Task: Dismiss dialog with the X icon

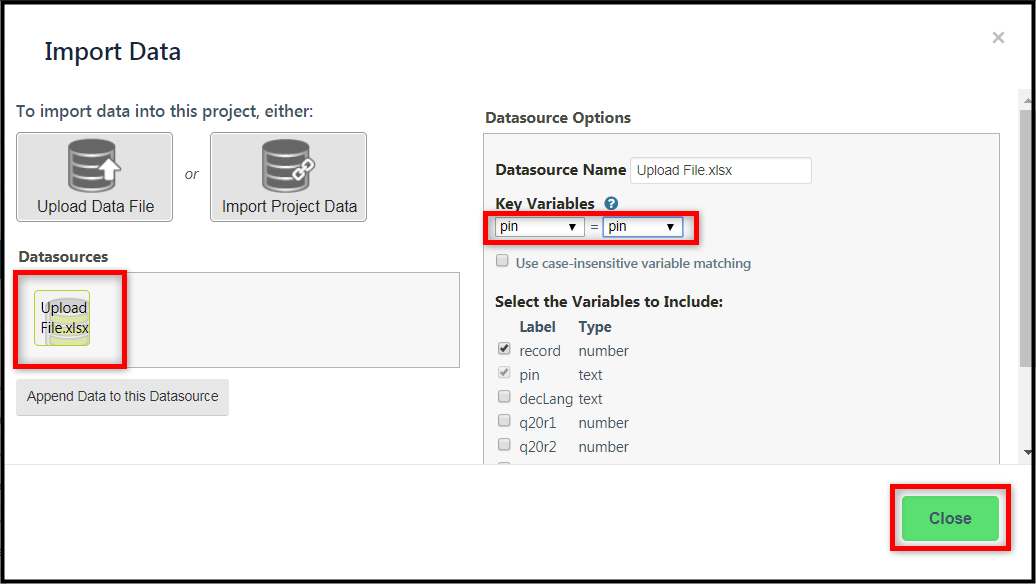Action: coord(998,38)
